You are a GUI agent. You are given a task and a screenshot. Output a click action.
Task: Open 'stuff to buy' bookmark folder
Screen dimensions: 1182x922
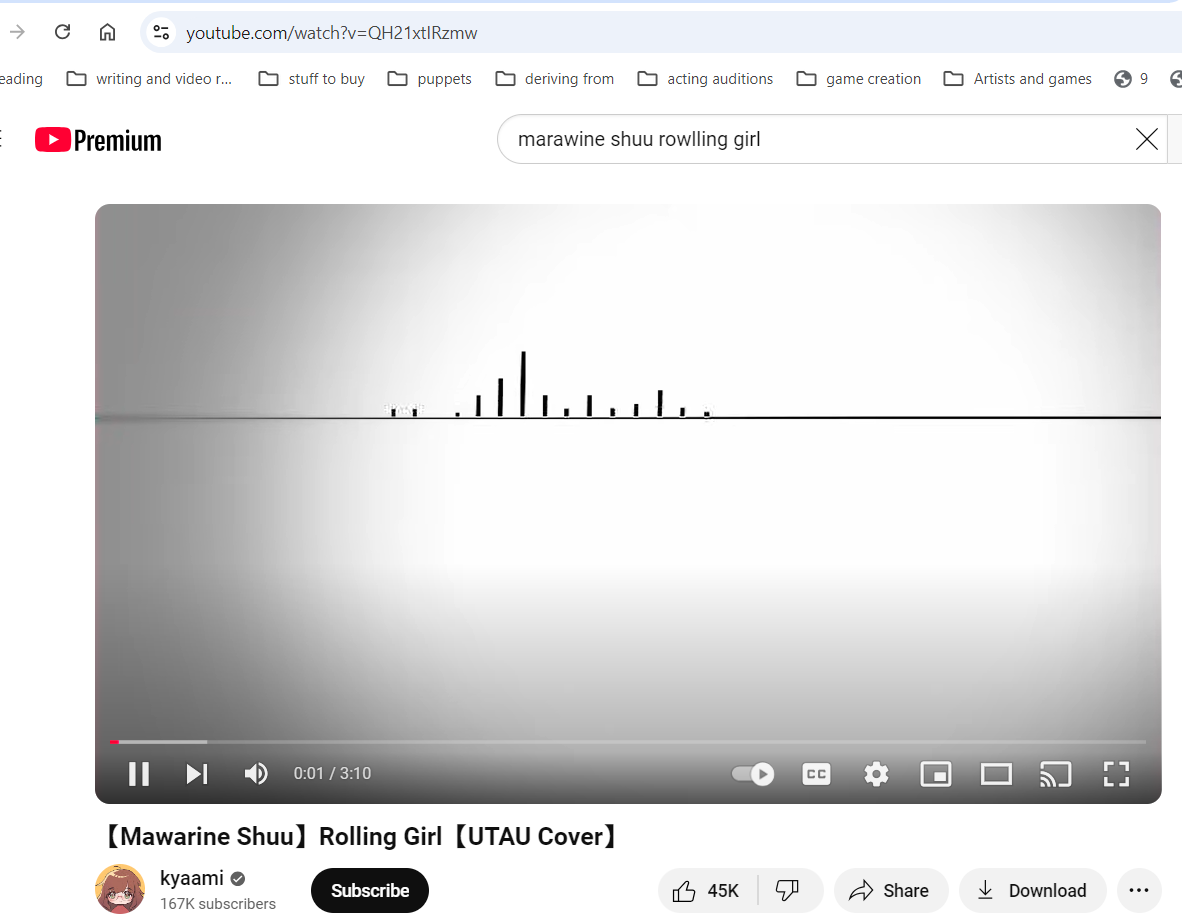(x=311, y=79)
